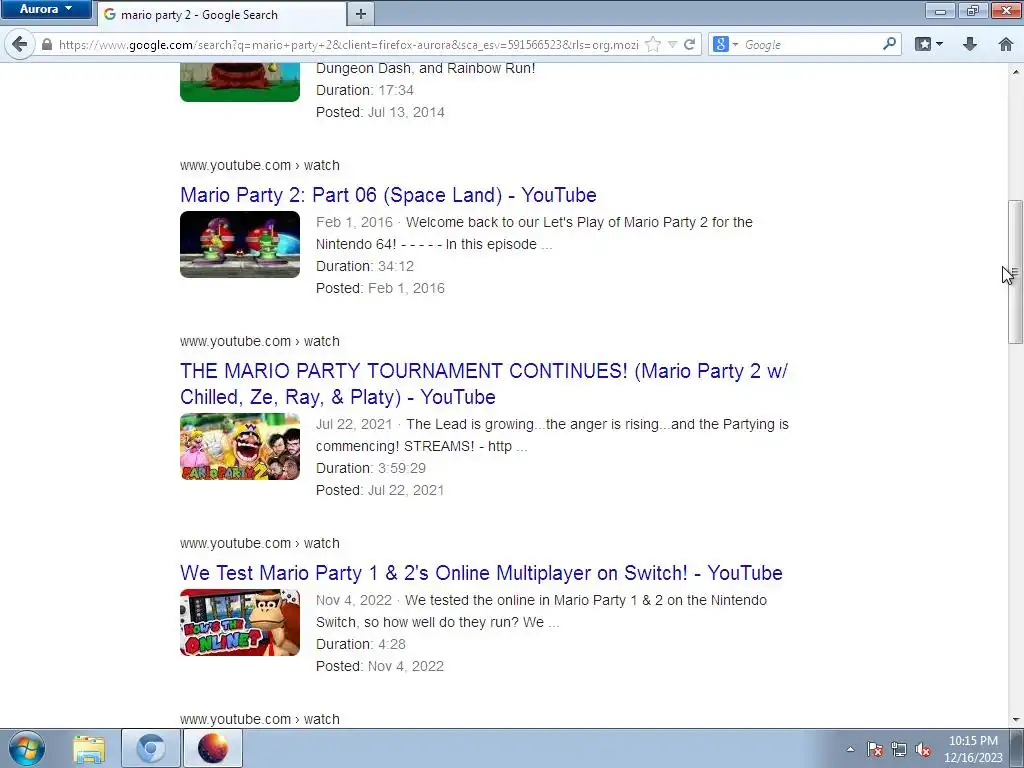Switch to Firefox Aurora on the taskbar
Screen dimensions: 1024x768
213,748
